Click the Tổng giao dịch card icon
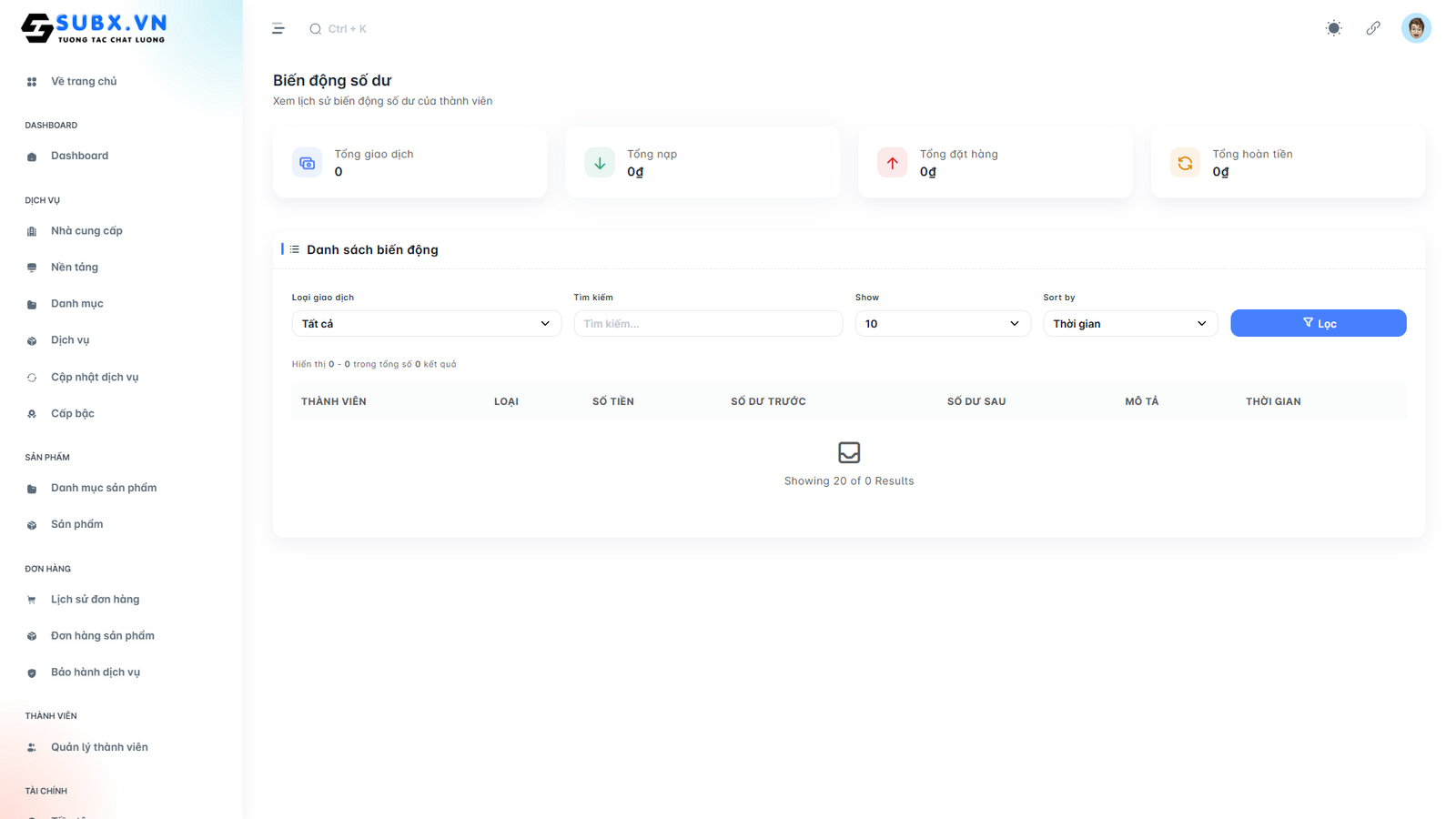Screen dimensions: 1456x819 (x=308, y=163)
